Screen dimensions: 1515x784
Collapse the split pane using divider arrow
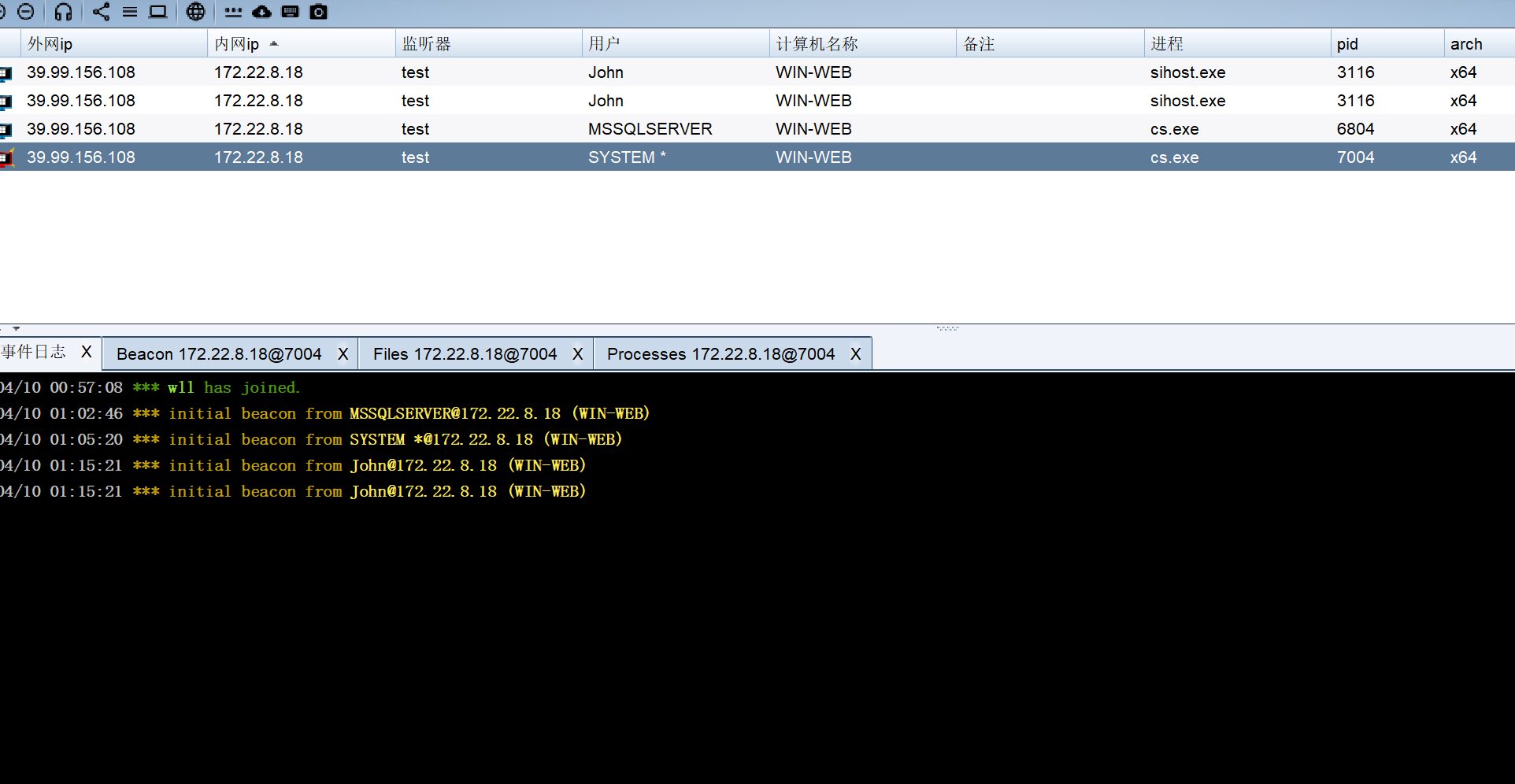(x=16, y=328)
